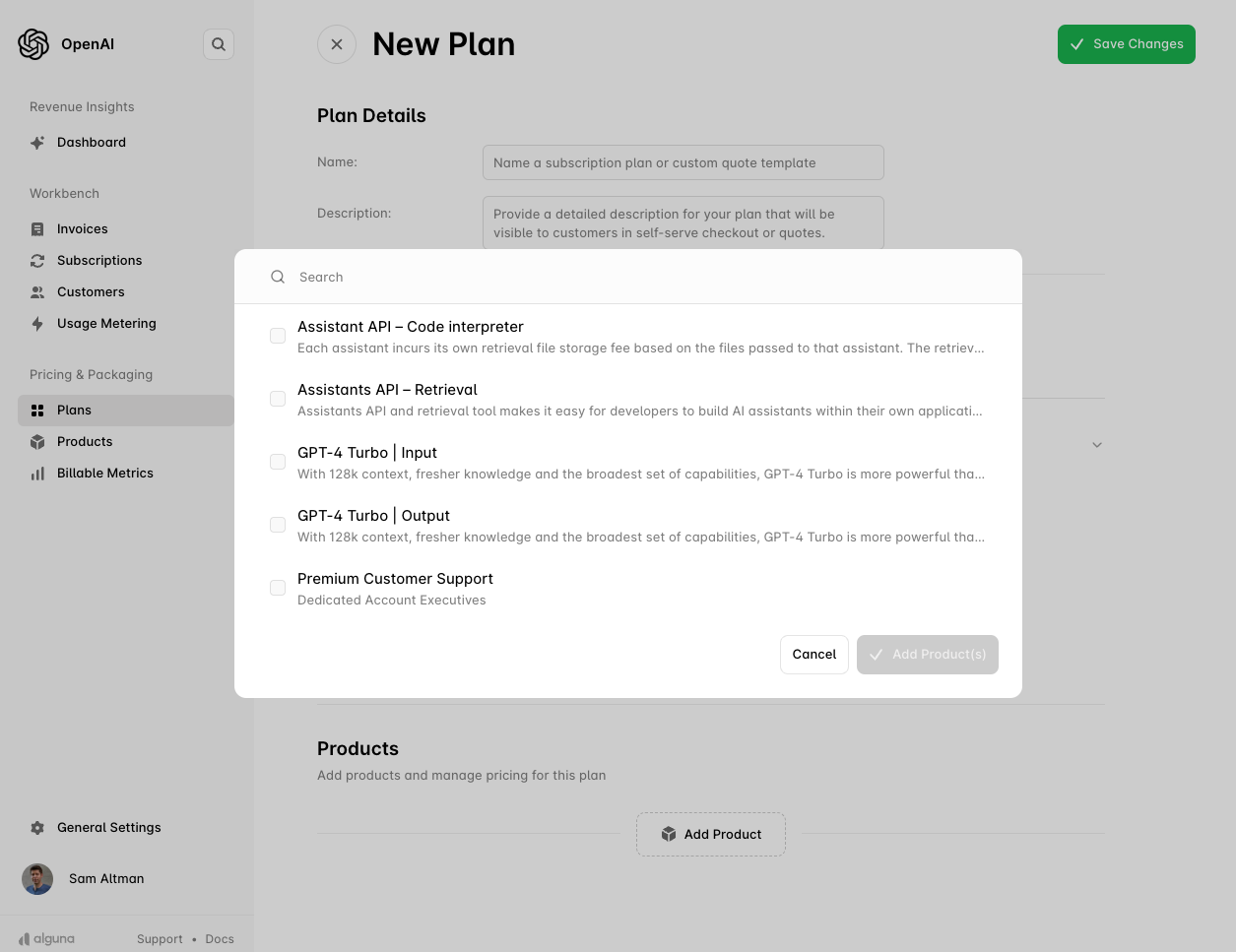1236x952 pixels.
Task: Open the Dashboard page
Action: click(91, 142)
